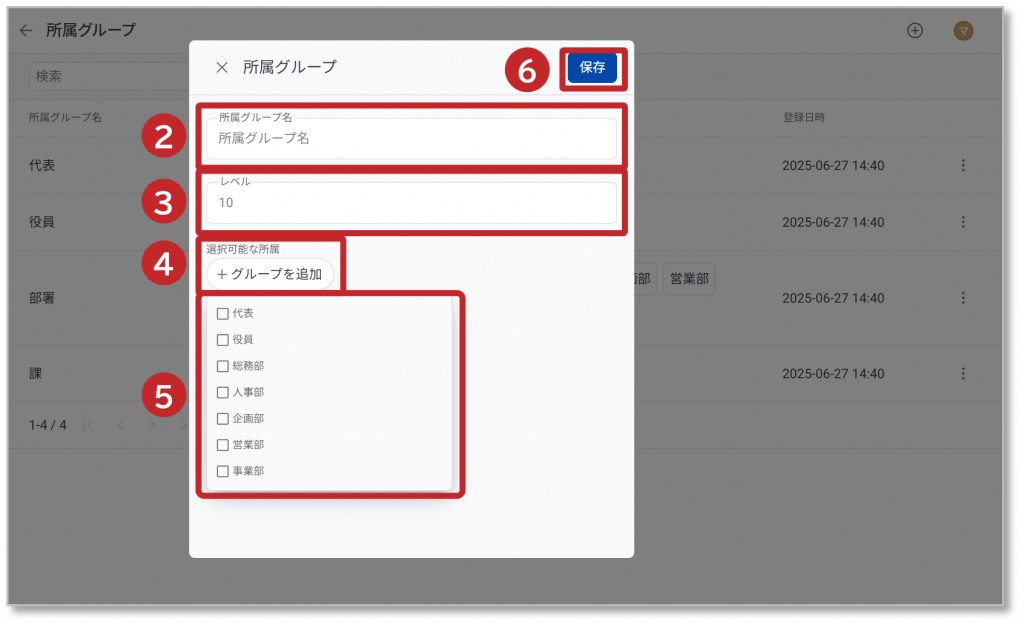This screenshot has width=1024, height=624.
Task: Click the plus circle add icon
Action: click(x=914, y=30)
